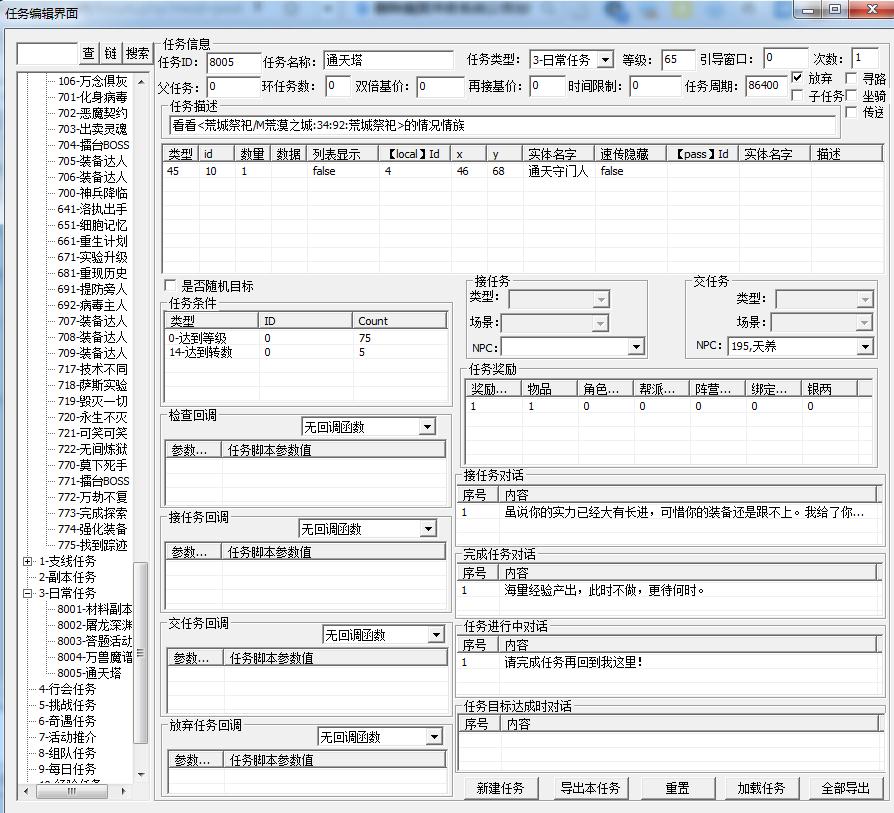Collapse the 3-日常任务 tree node
The height and width of the screenshot is (813, 894).
point(27,593)
